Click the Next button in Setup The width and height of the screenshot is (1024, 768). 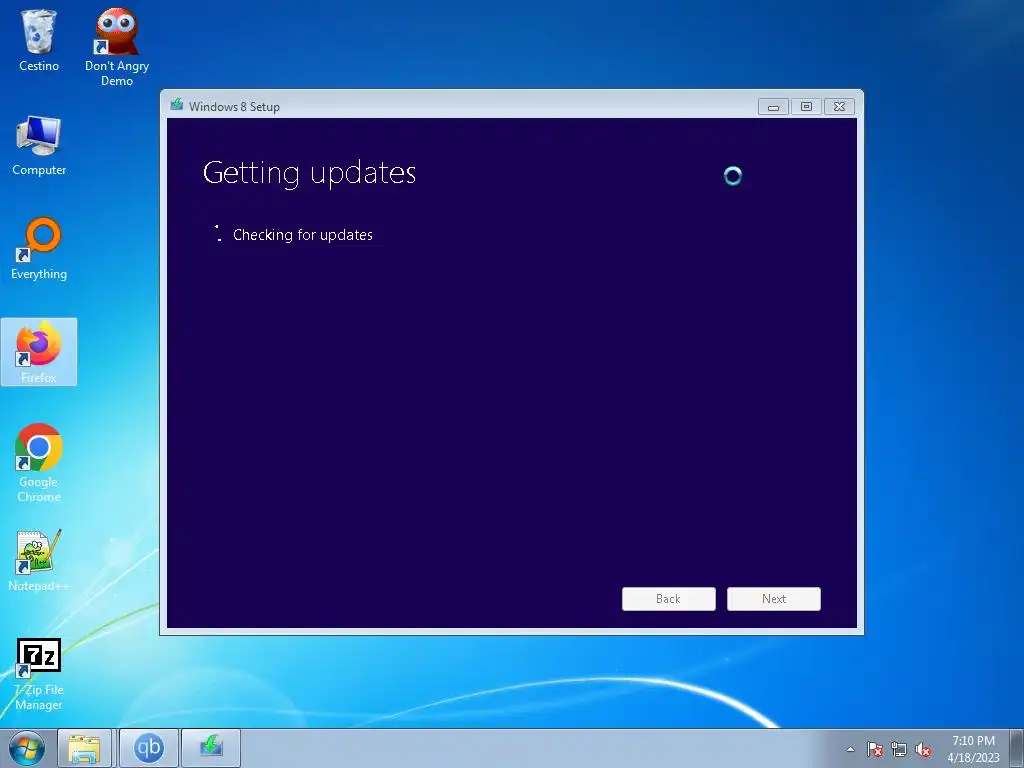774,599
